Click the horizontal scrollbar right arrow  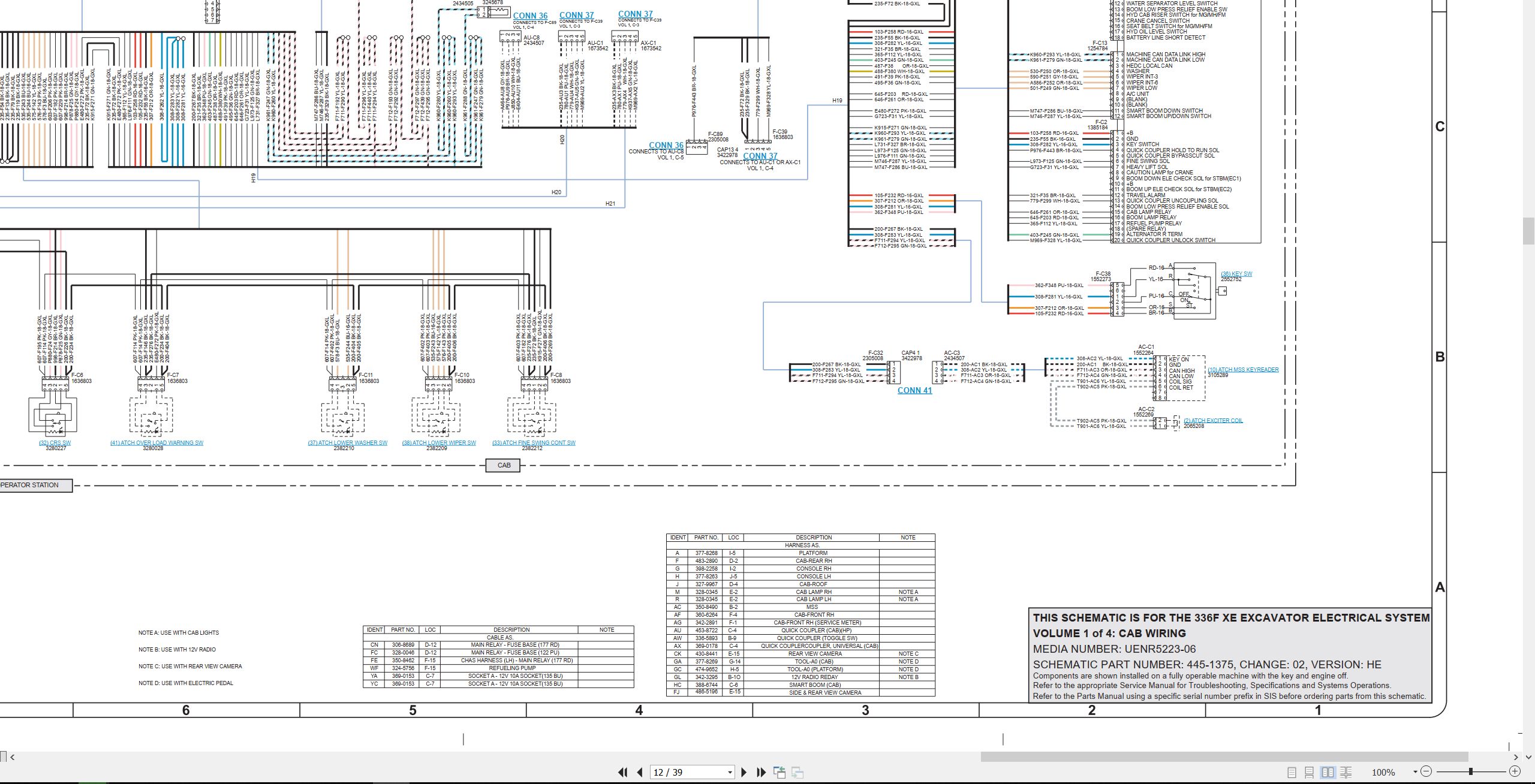coord(1515,757)
